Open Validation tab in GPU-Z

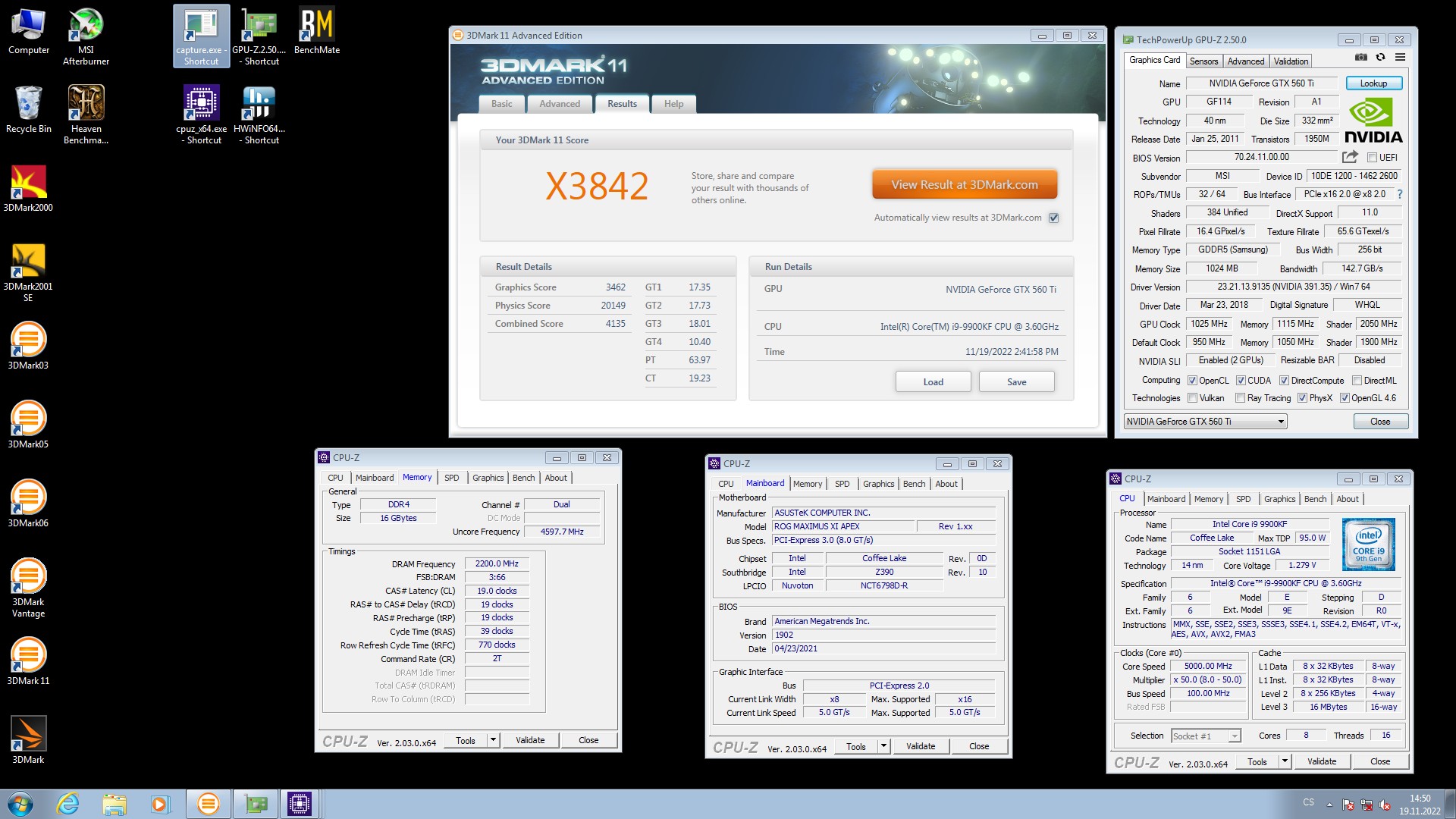[1291, 61]
